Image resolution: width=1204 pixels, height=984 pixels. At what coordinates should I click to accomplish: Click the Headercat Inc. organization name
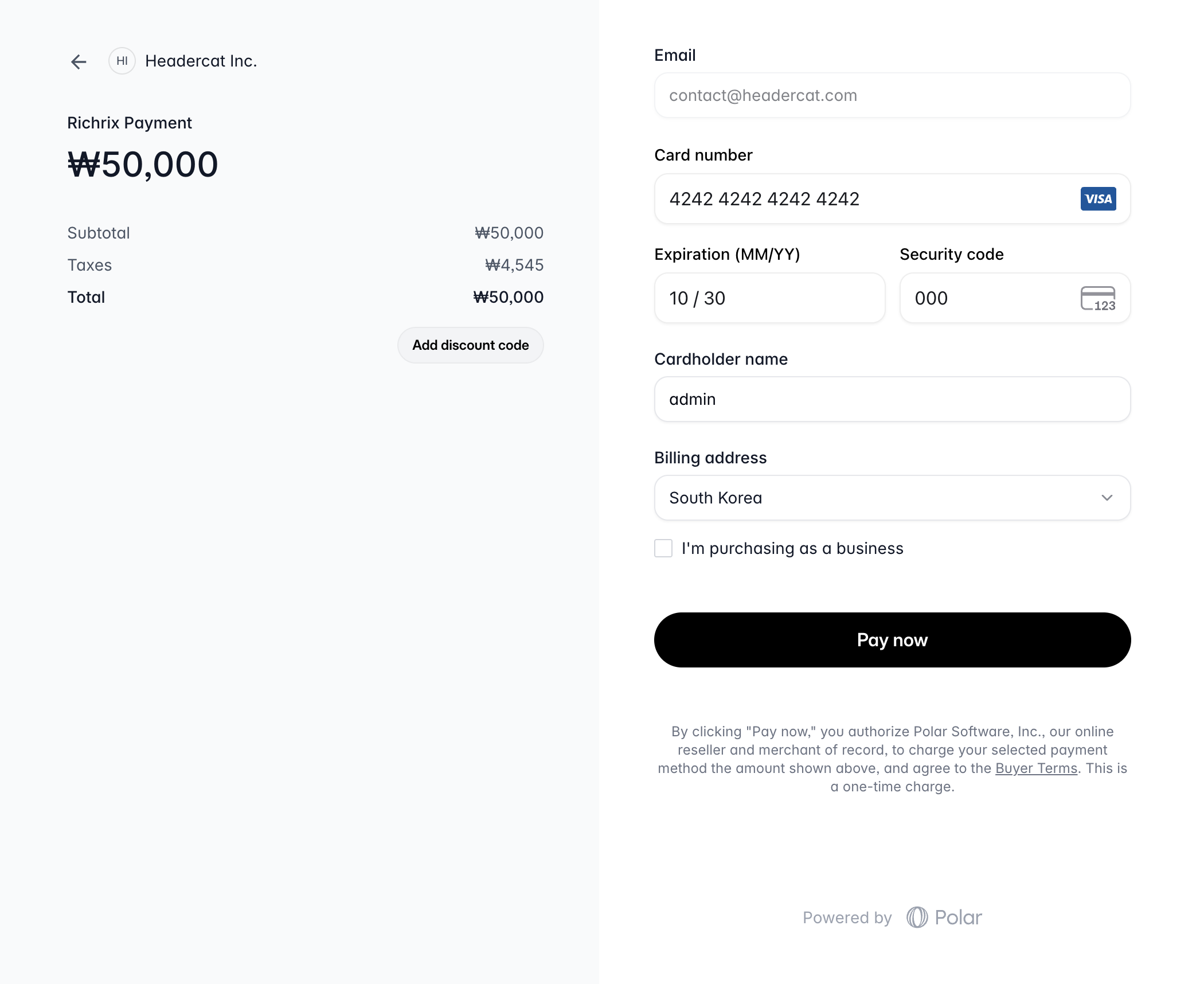coord(201,61)
